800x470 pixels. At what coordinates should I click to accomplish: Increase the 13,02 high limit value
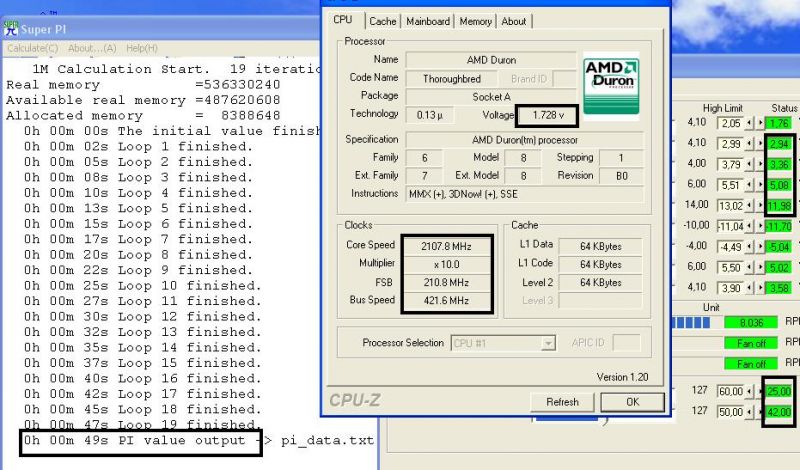tap(760, 206)
